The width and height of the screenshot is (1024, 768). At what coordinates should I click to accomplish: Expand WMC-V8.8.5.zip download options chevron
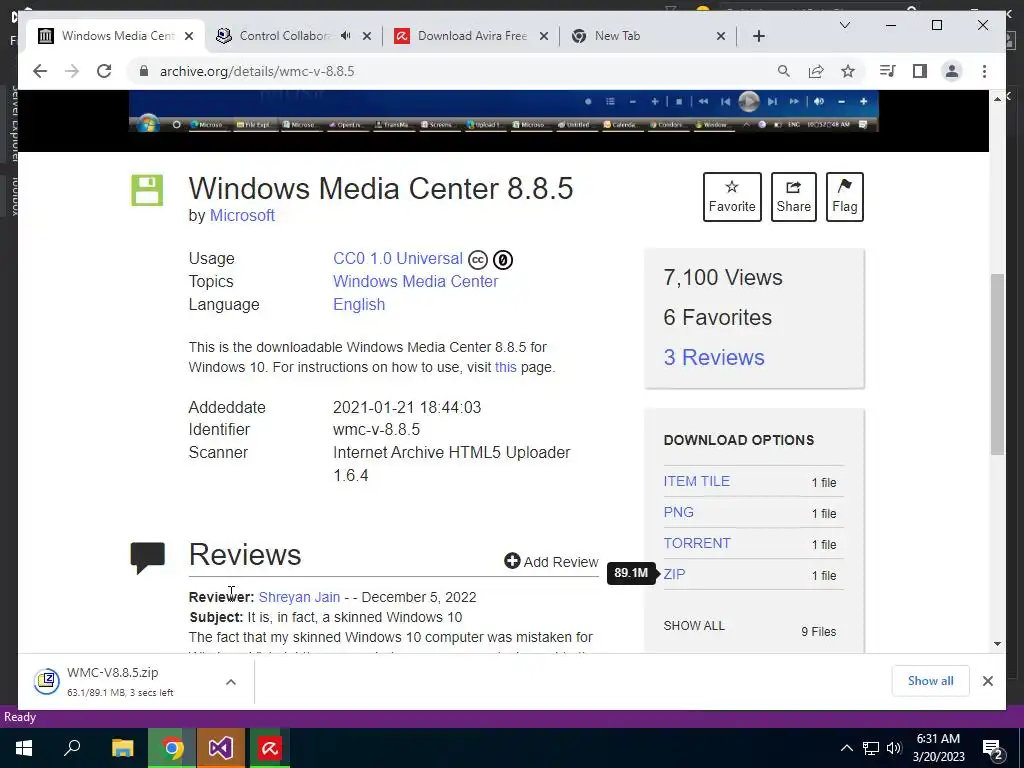click(231, 682)
